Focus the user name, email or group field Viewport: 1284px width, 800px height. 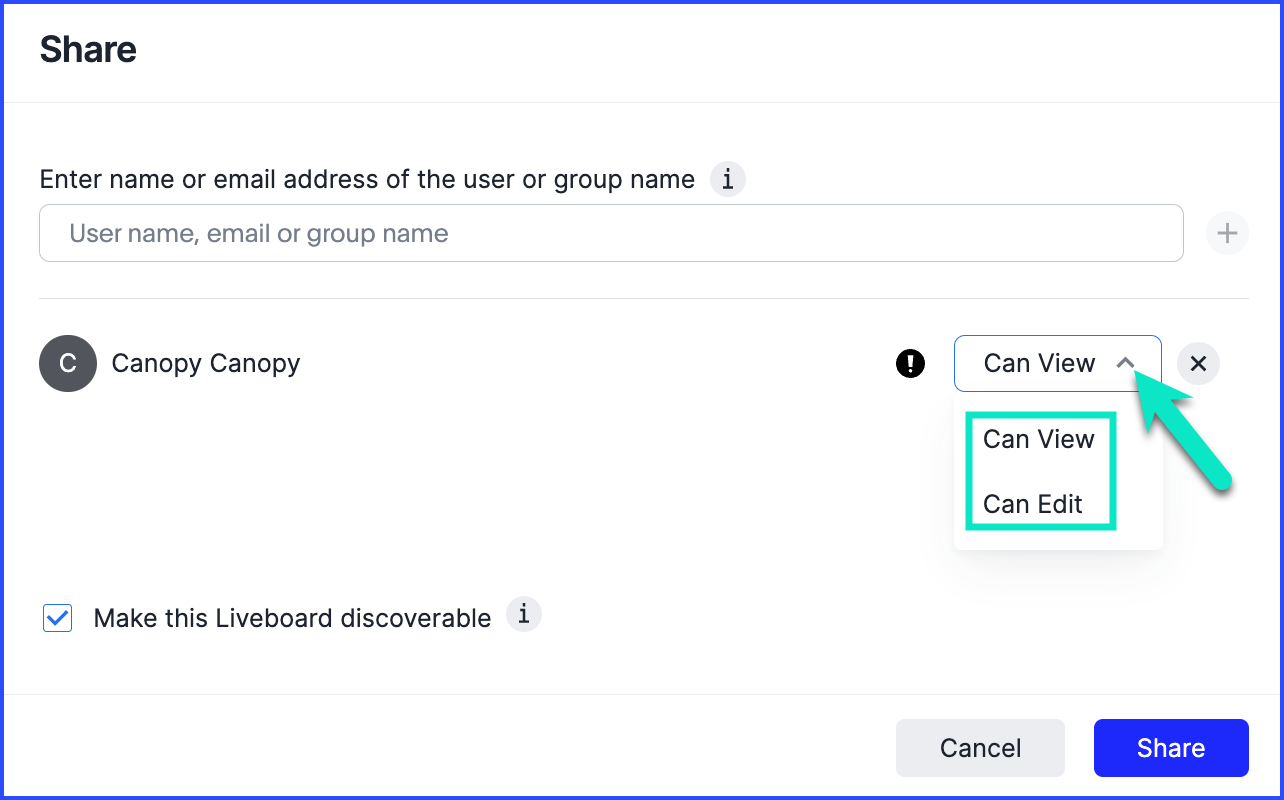click(x=611, y=234)
